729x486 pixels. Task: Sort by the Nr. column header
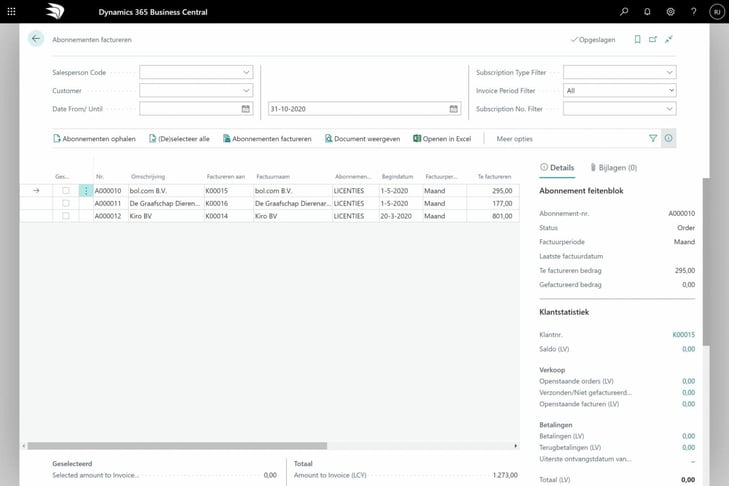click(x=100, y=177)
